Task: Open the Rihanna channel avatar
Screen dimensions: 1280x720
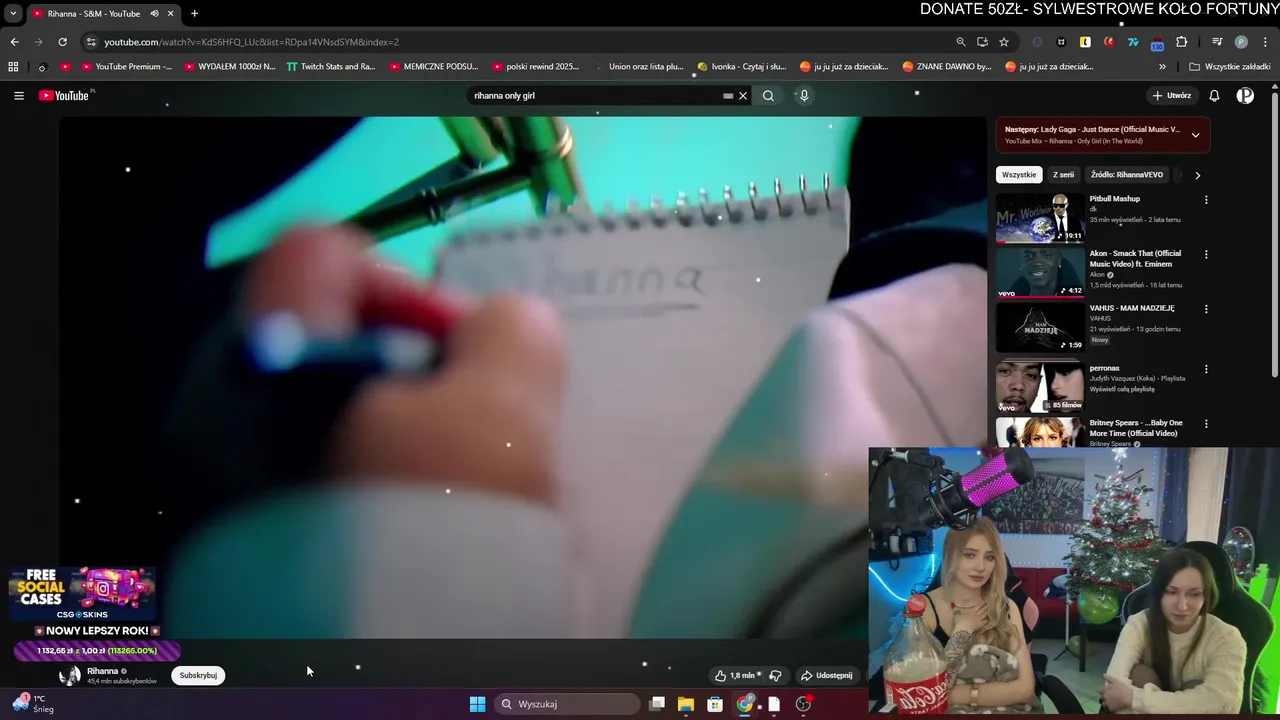Action: click(x=70, y=676)
